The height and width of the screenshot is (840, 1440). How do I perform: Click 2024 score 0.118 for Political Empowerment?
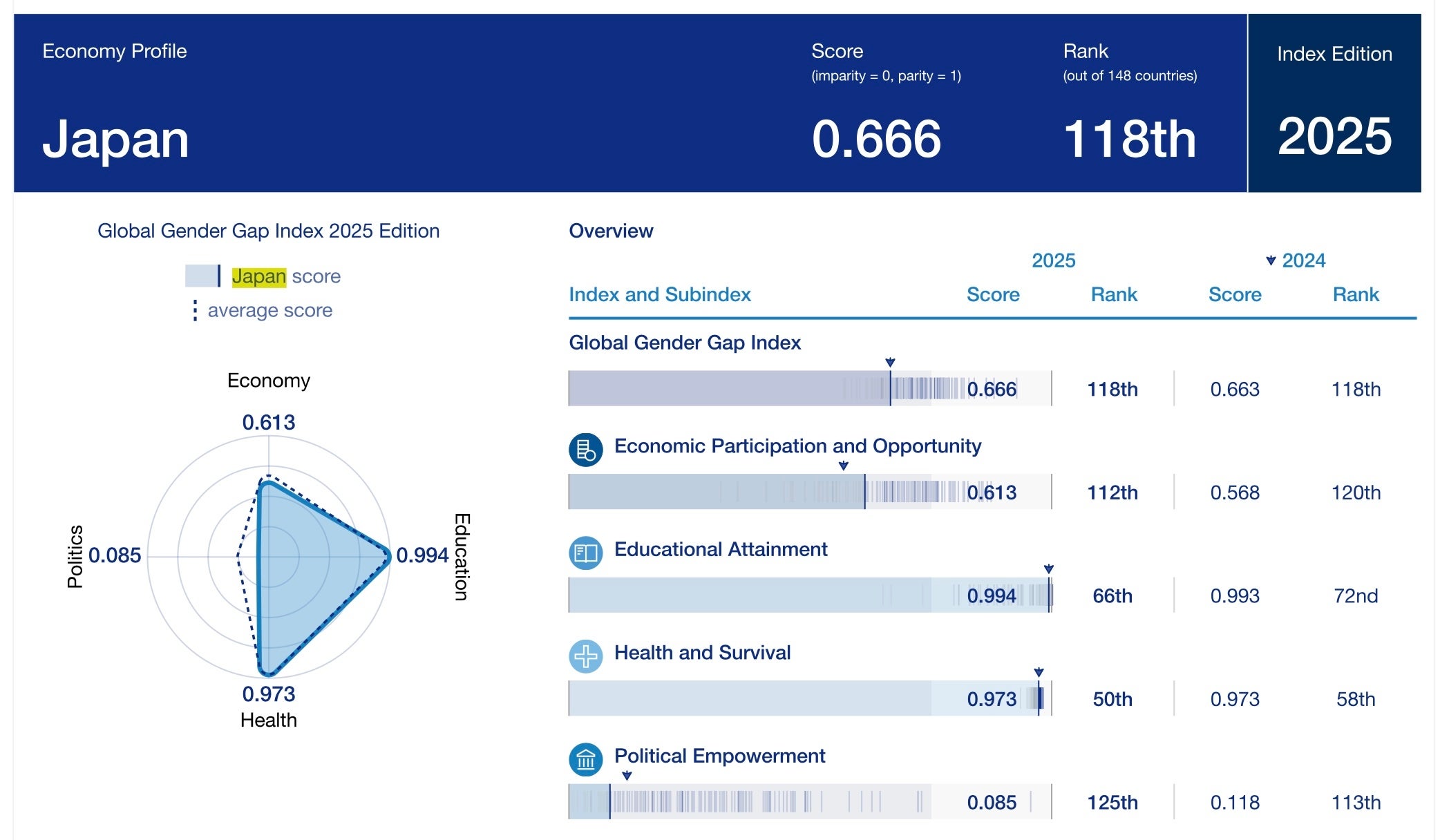pos(1235,802)
